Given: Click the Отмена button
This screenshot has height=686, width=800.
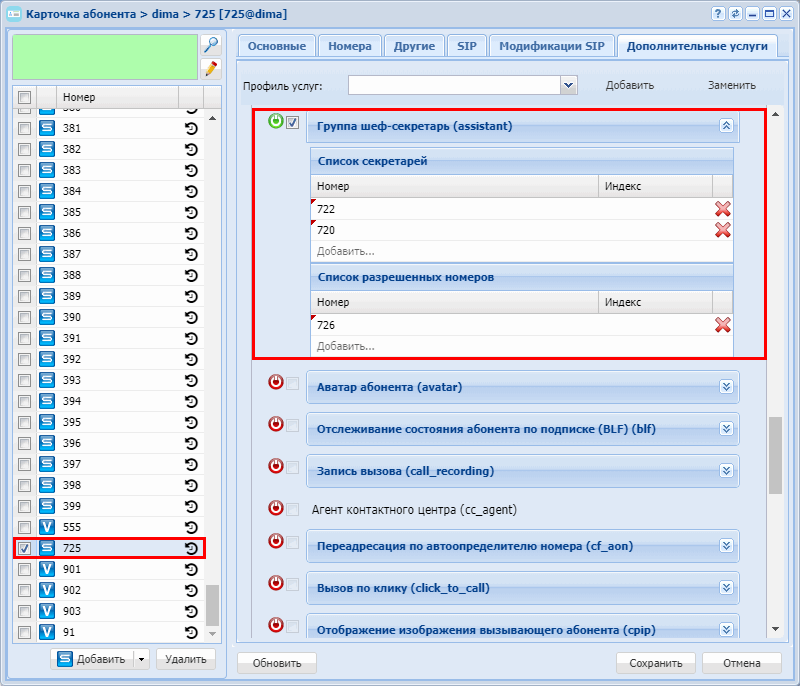Looking at the screenshot, I should pos(741,663).
